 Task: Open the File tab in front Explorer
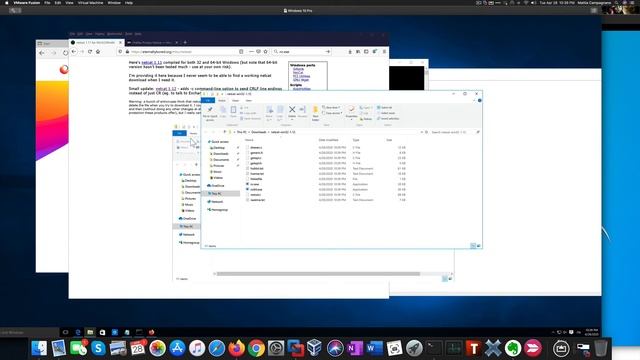pos(208,100)
